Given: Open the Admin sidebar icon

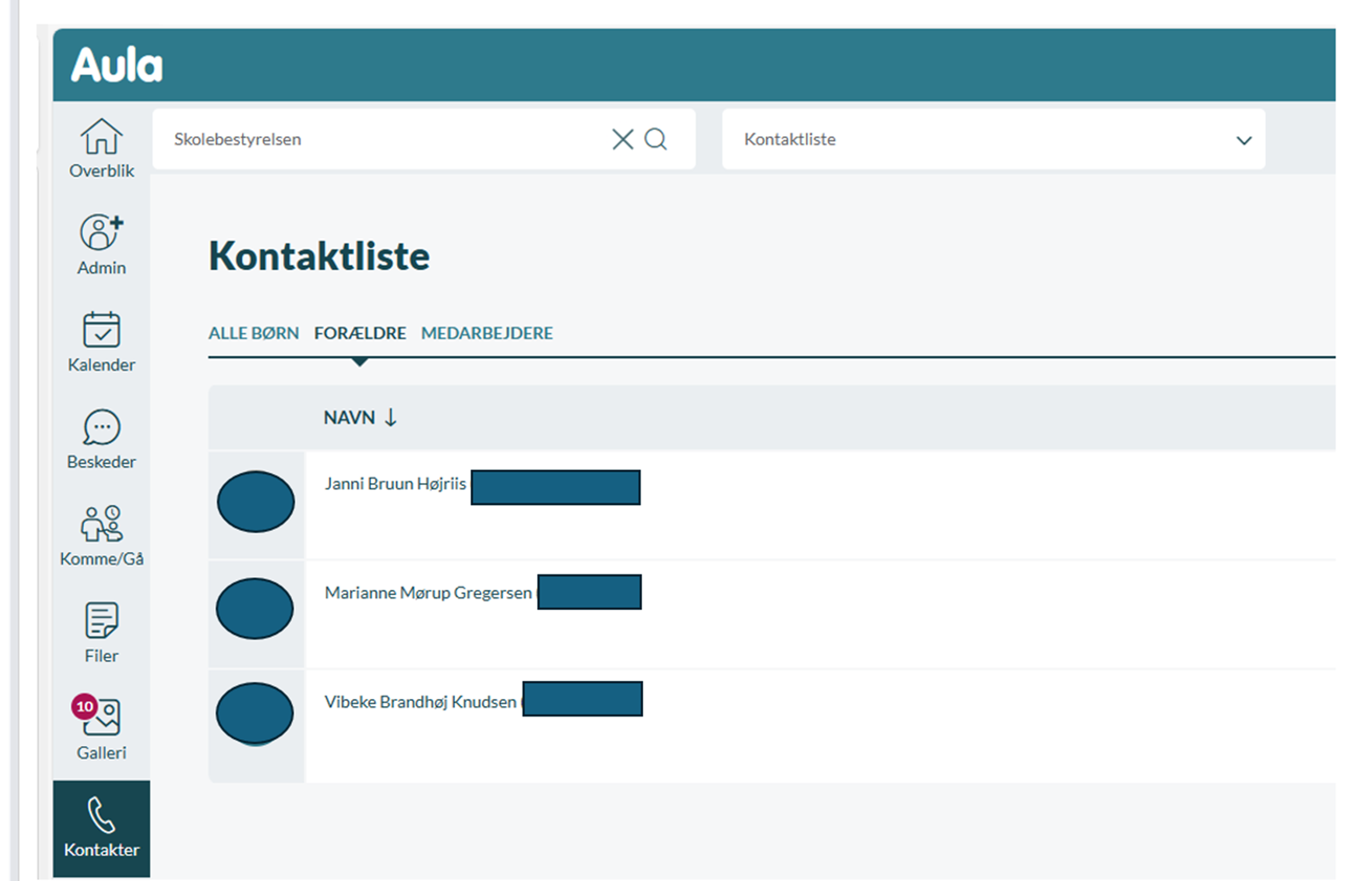Looking at the screenshot, I should [101, 244].
